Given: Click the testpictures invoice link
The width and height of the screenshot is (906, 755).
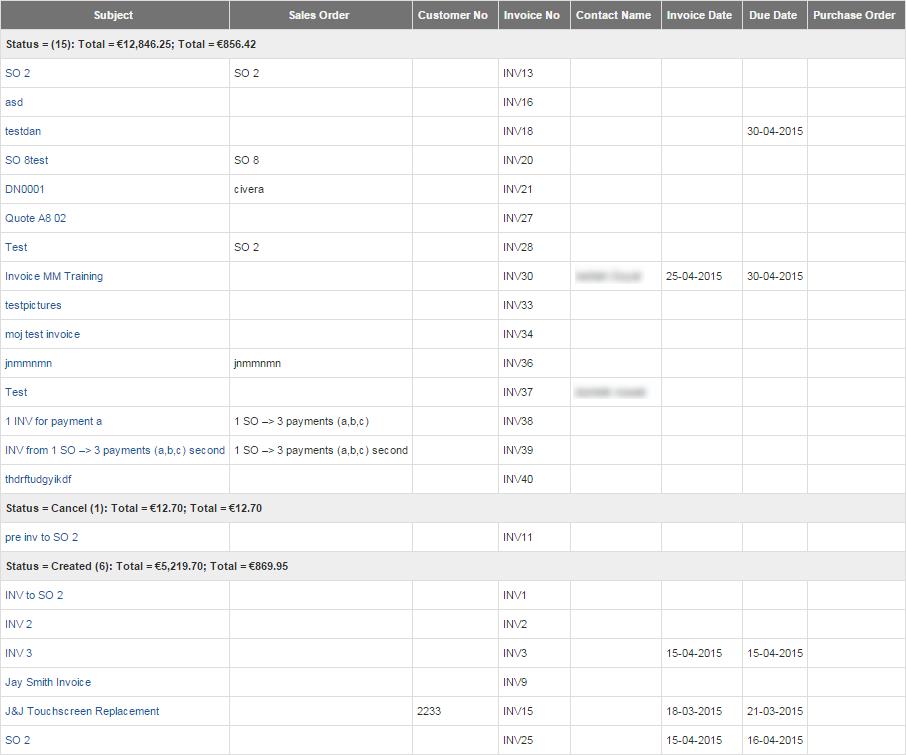Looking at the screenshot, I should pos(33,305).
